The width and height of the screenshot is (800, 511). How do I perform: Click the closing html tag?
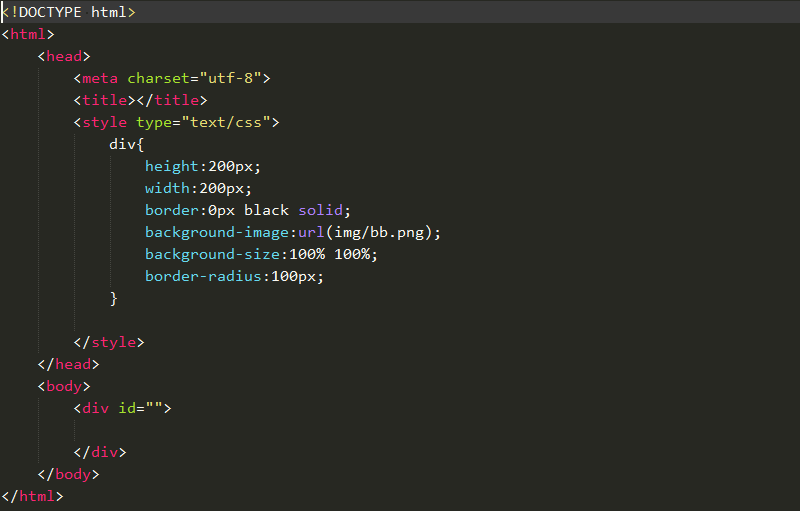point(33,496)
